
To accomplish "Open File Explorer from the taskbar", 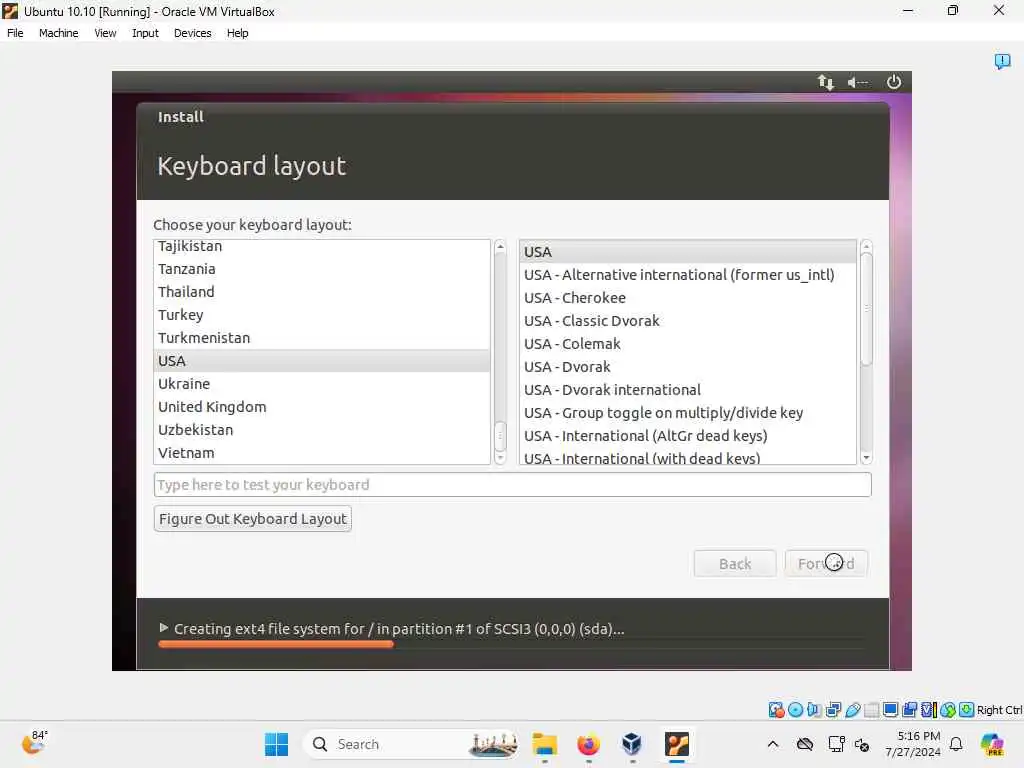I will [544, 744].
